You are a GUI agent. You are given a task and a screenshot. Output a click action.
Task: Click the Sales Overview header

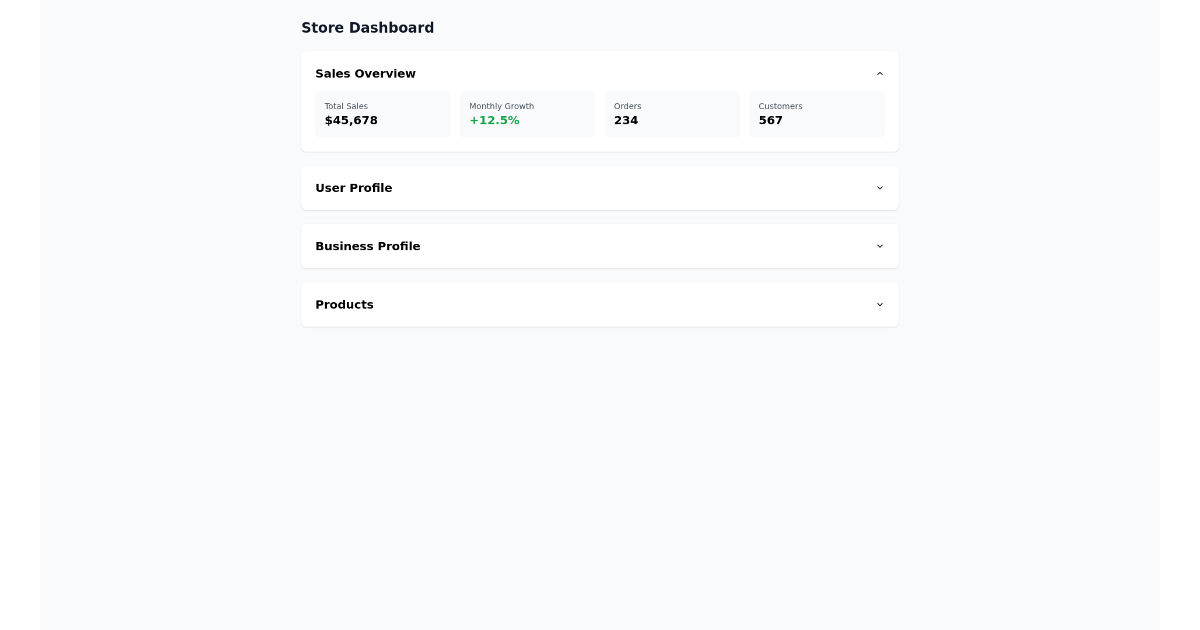pyautogui.click(x=365, y=73)
